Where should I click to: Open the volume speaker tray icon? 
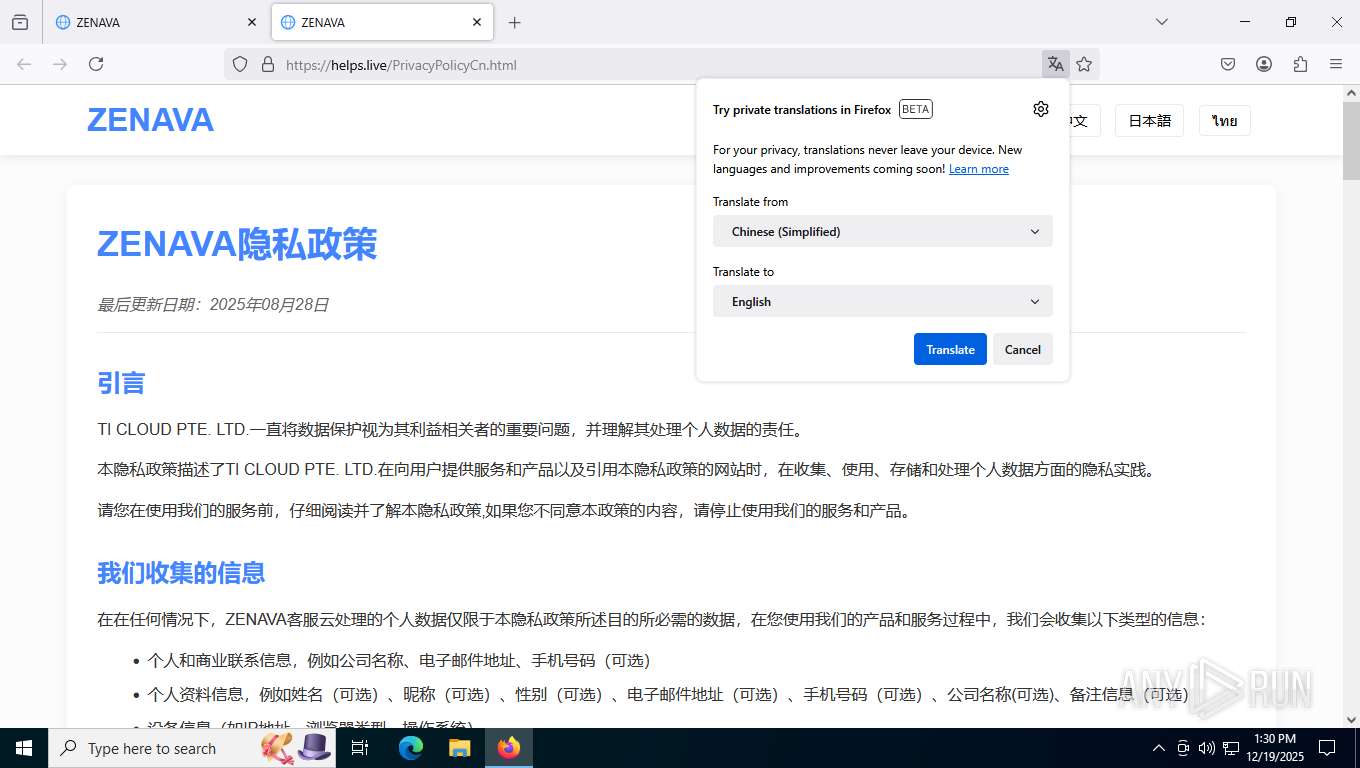[1207, 748]
